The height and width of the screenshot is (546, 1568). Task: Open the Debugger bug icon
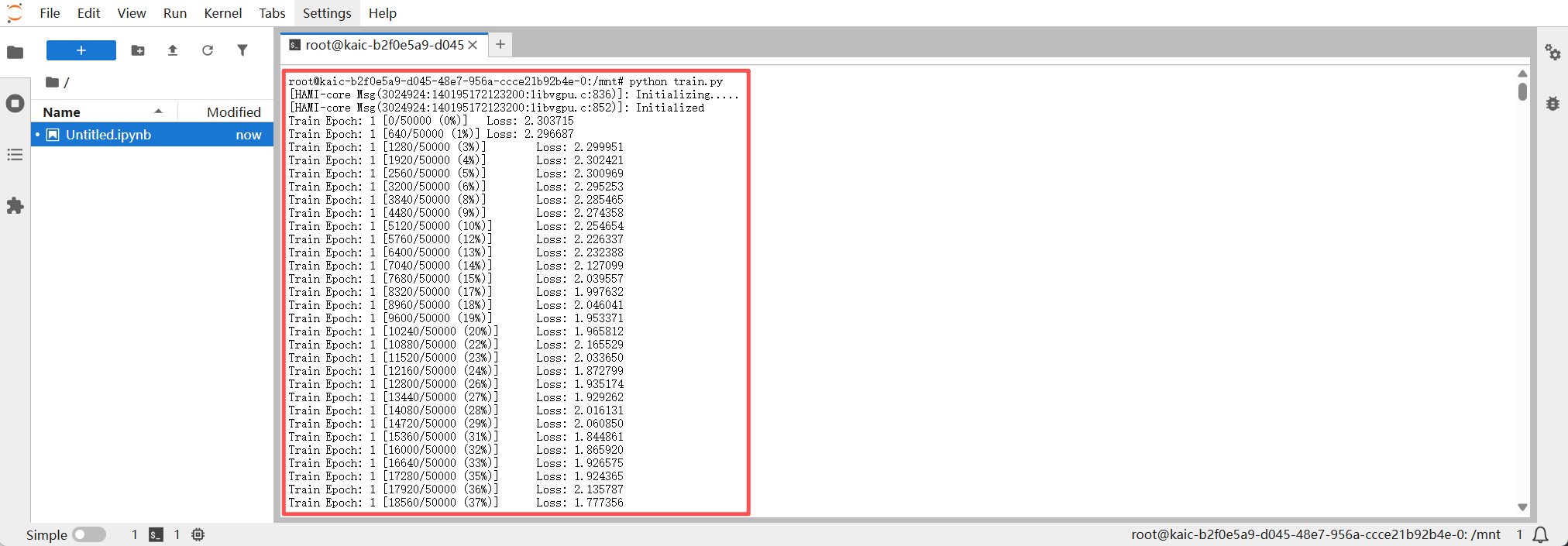click(1553, 103)
